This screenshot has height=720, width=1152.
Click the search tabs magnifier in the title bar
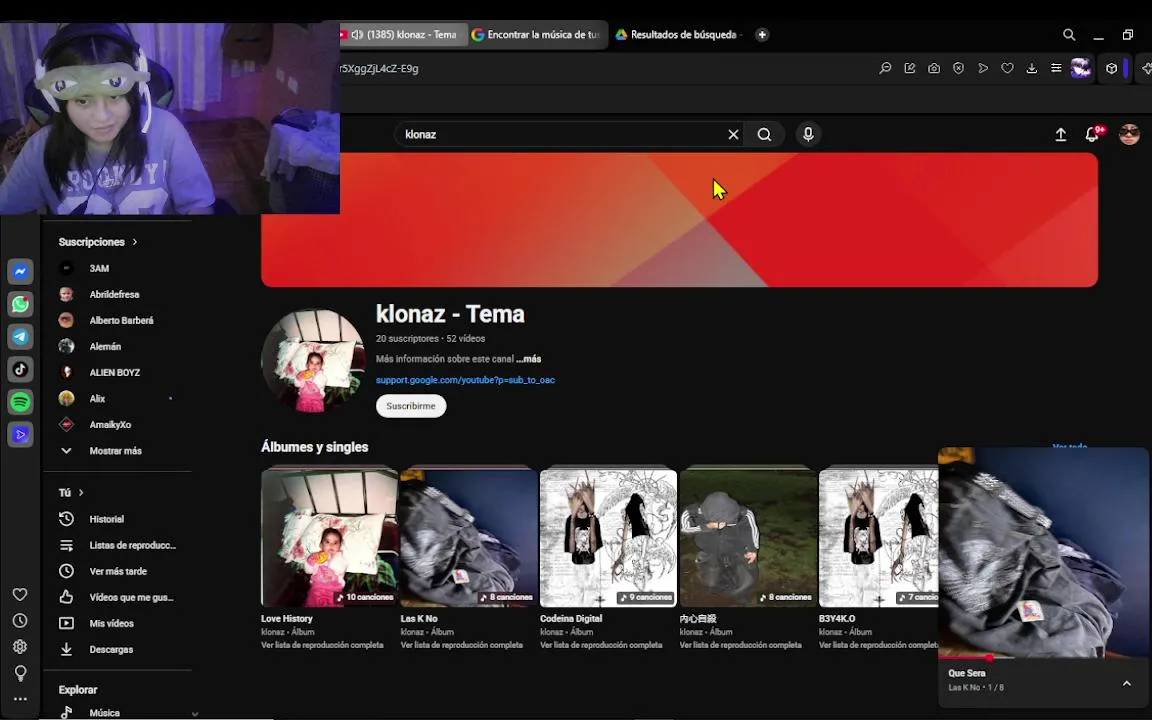(1069, 35)
